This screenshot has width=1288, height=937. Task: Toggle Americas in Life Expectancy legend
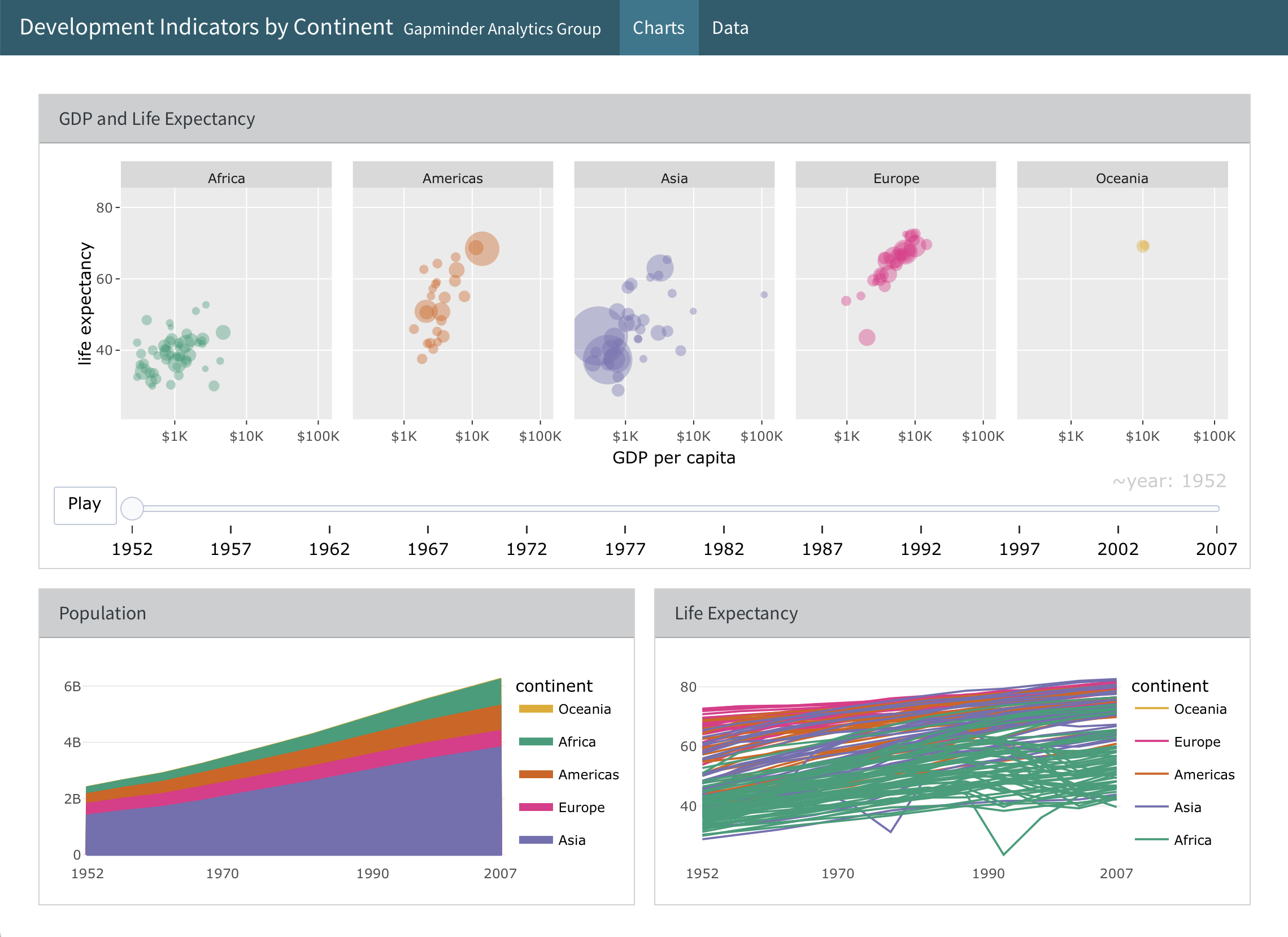point(1203,774)
